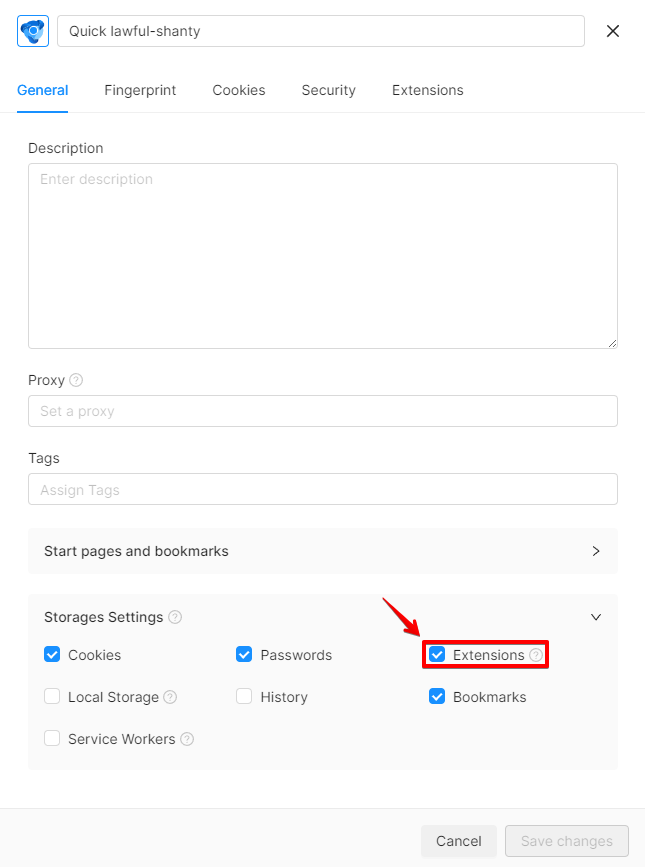Image resolution: width=645 pixels, height=867 pixels.
Task: Open the Assign Tags field
Action: click(x=323, y=489)
